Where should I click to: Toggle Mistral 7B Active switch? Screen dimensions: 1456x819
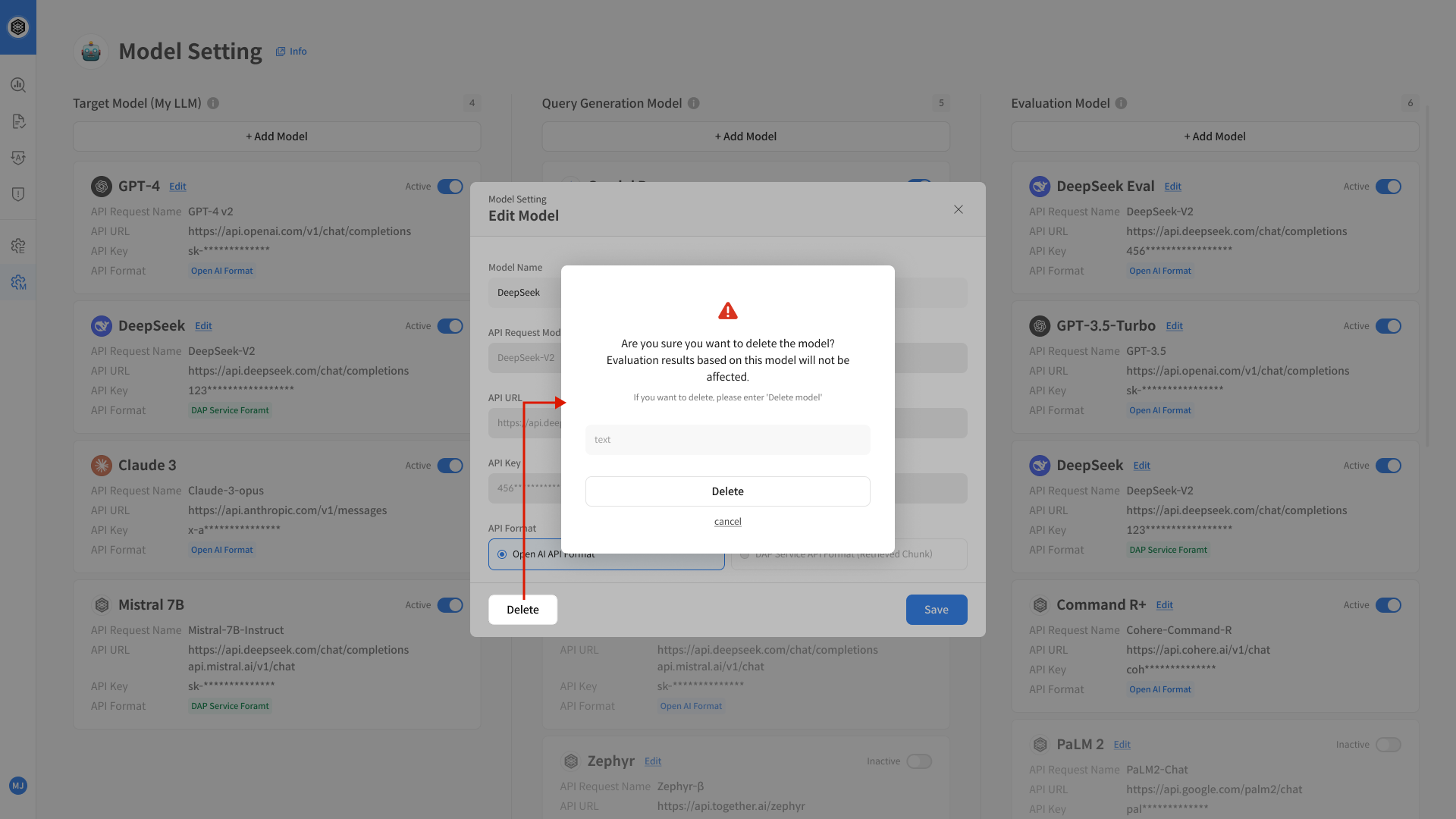pos(450,605)
